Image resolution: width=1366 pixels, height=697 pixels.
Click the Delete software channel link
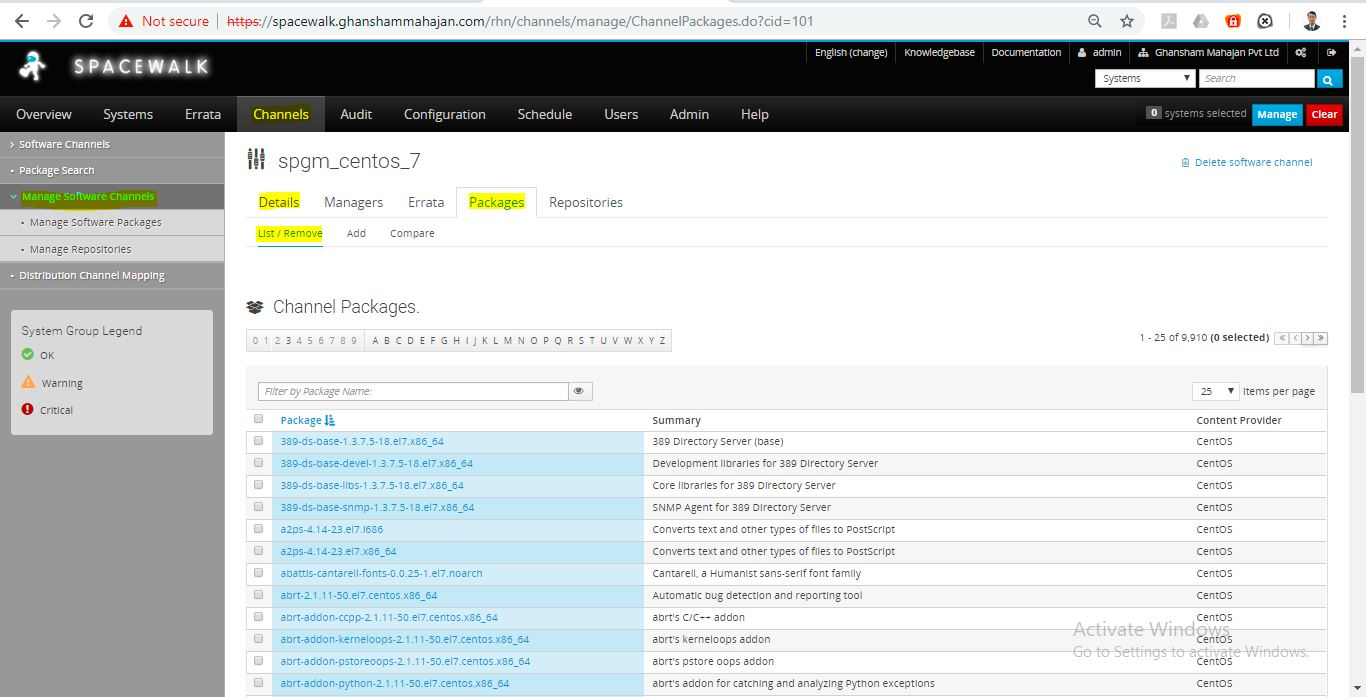click(1252, 162)
